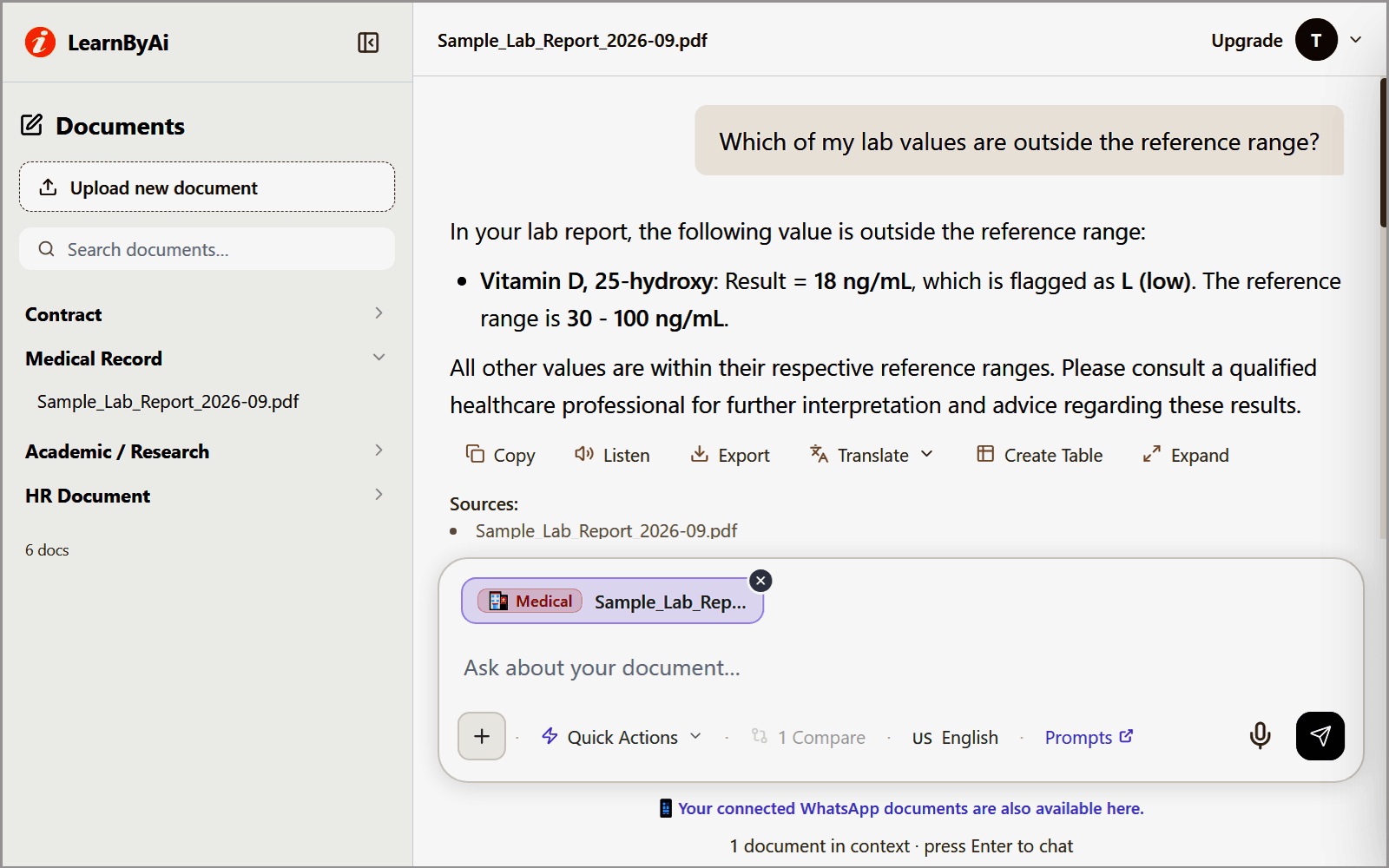Click the user question message bubble
This screenshot has height=868, width=1389.
point(1019,141)
